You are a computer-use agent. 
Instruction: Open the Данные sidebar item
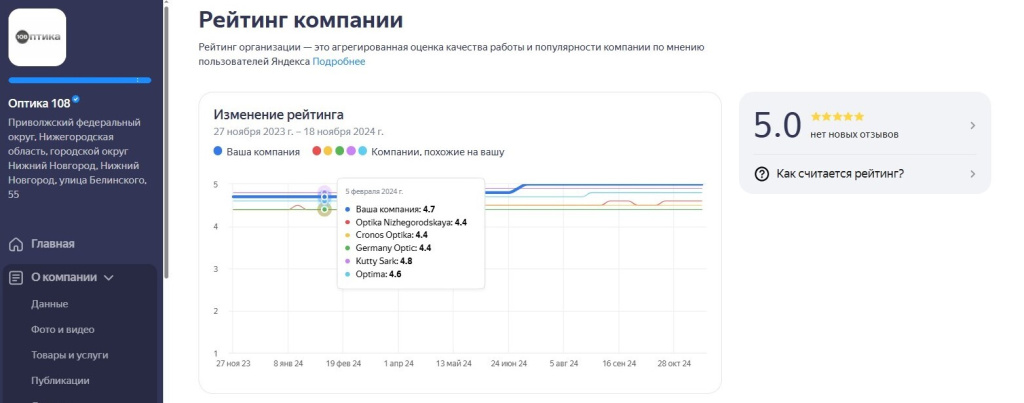pyautogui.click(x=50, y=304)
